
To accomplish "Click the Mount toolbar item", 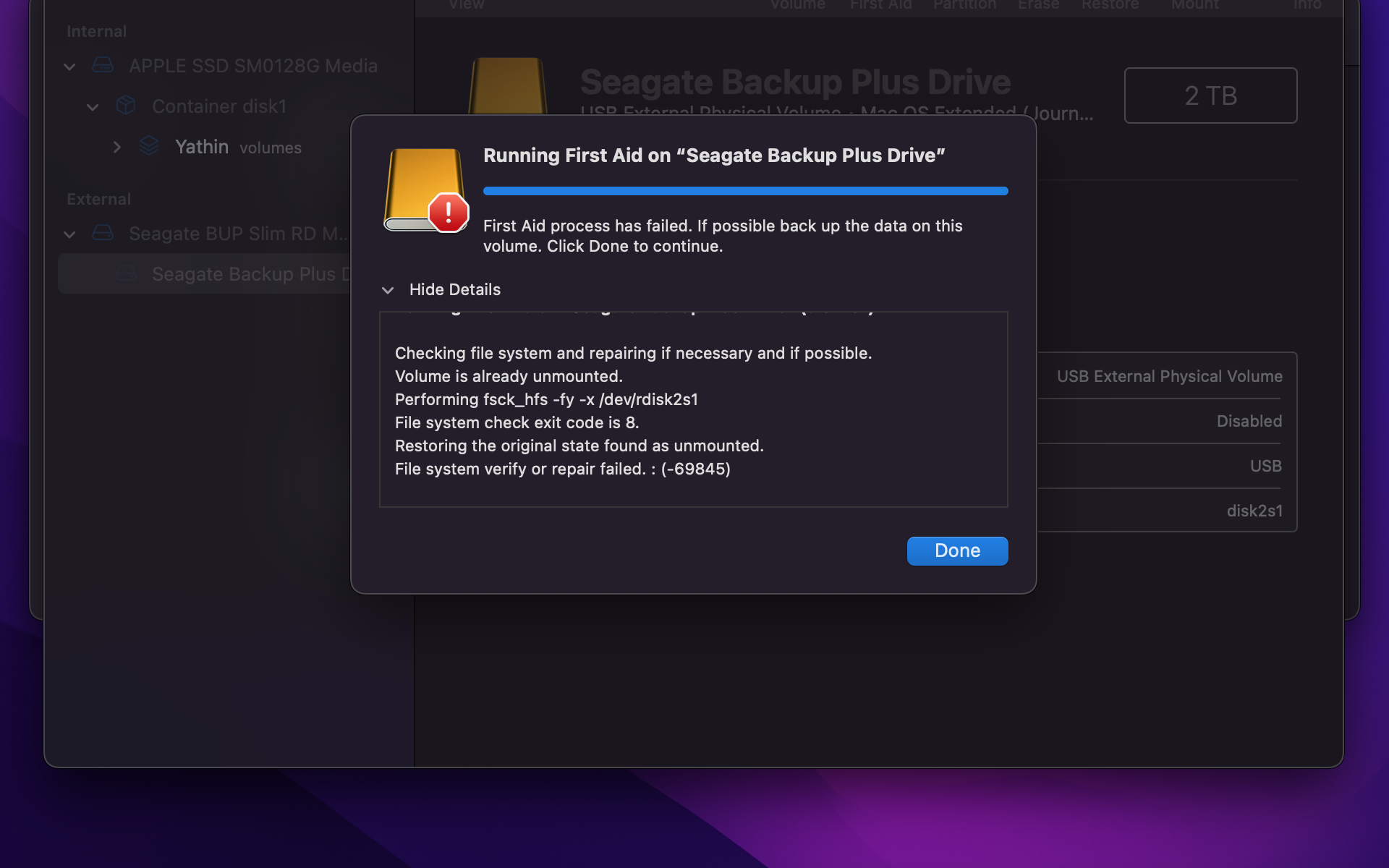I will 1194,5.
